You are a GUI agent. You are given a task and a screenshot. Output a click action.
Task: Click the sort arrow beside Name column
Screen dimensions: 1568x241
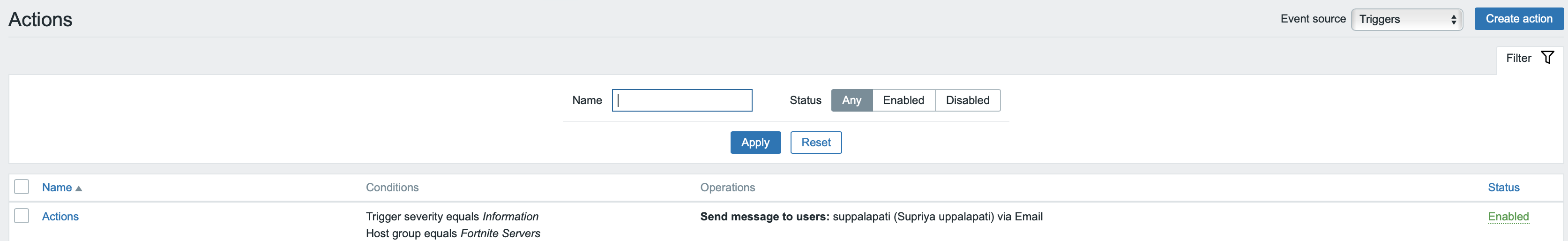(79, 188)
